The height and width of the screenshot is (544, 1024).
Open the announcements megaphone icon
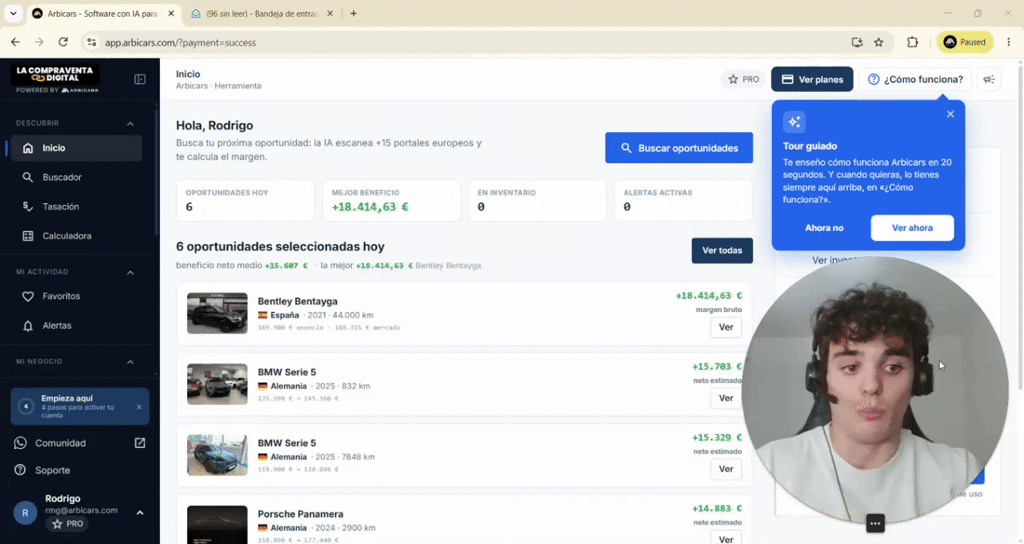[x=989, y=79]
